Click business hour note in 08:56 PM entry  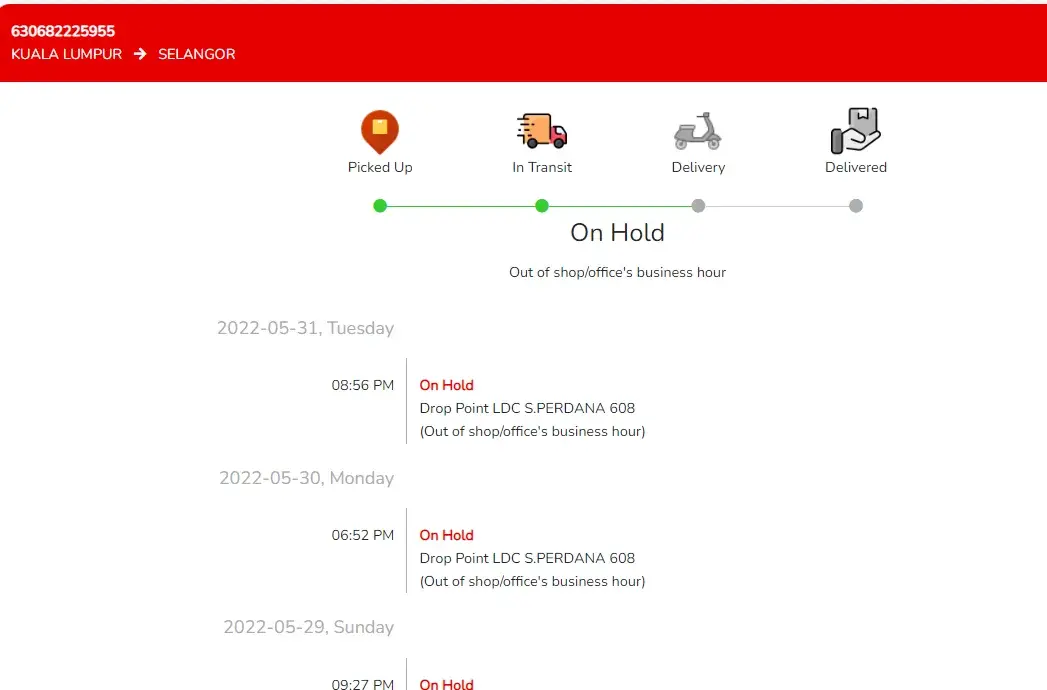tap(532, 432)
